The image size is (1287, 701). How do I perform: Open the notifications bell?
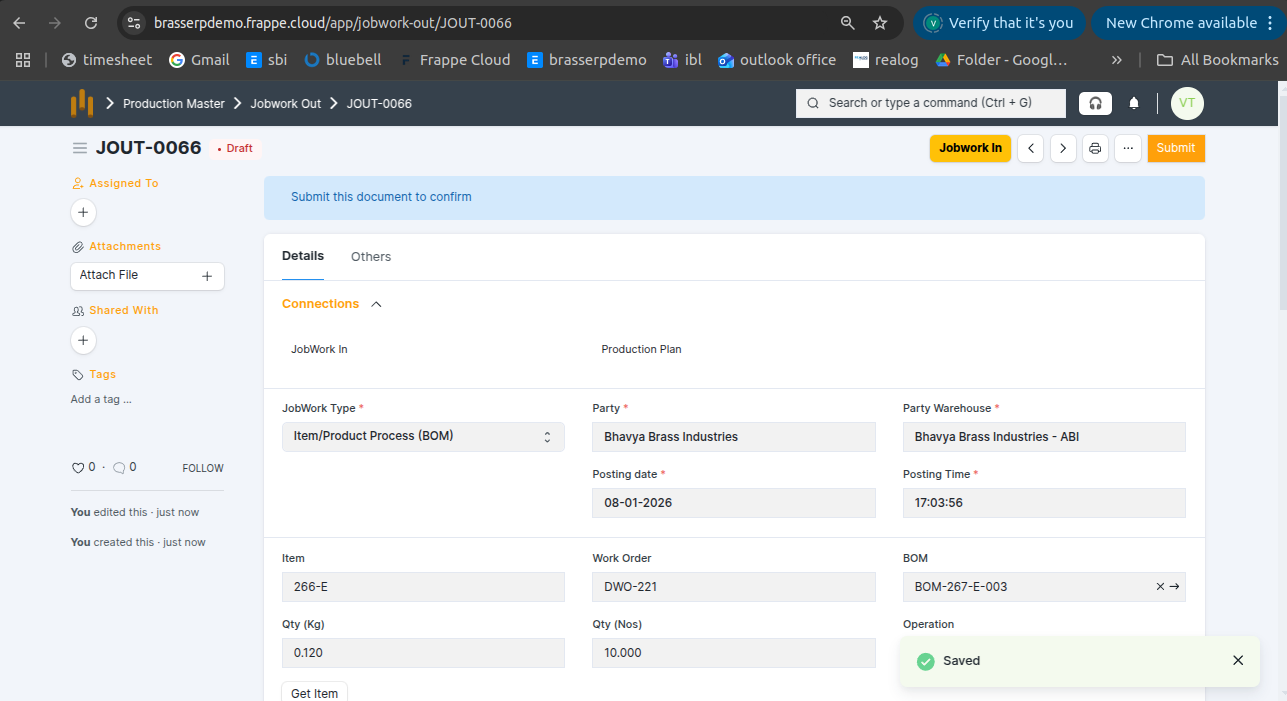pos(1134,103)
